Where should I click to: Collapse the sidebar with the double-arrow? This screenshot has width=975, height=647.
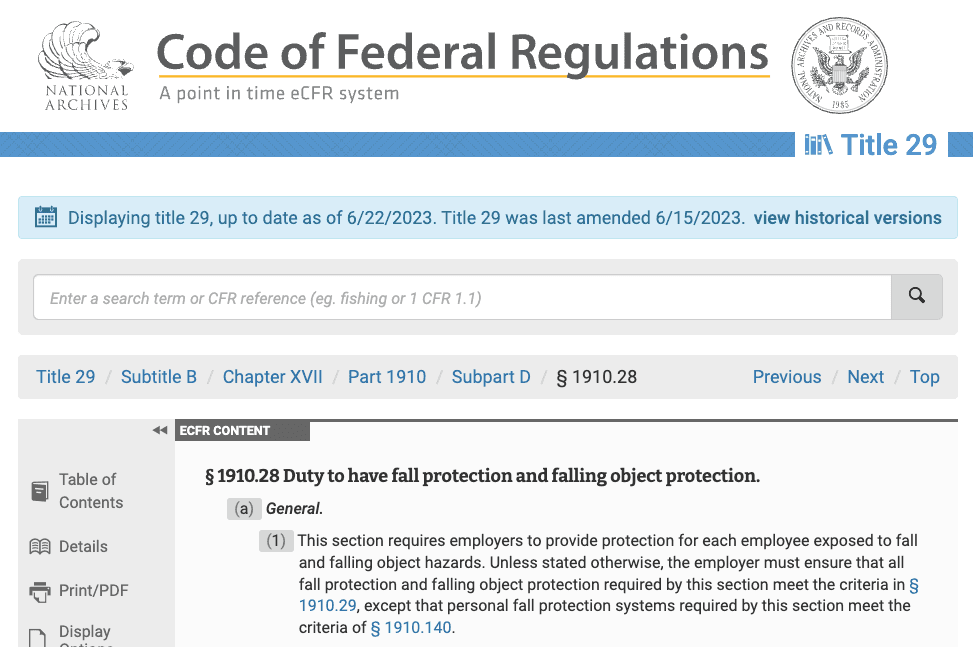tap(160, 430)
